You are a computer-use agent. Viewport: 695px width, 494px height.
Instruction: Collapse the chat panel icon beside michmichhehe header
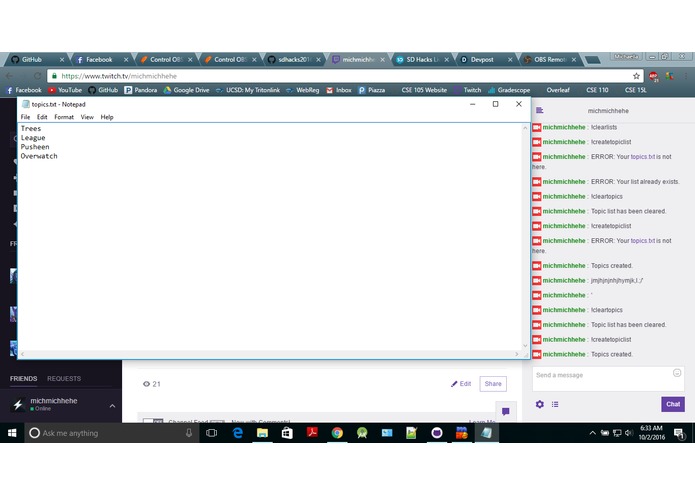tap(539, 110)
